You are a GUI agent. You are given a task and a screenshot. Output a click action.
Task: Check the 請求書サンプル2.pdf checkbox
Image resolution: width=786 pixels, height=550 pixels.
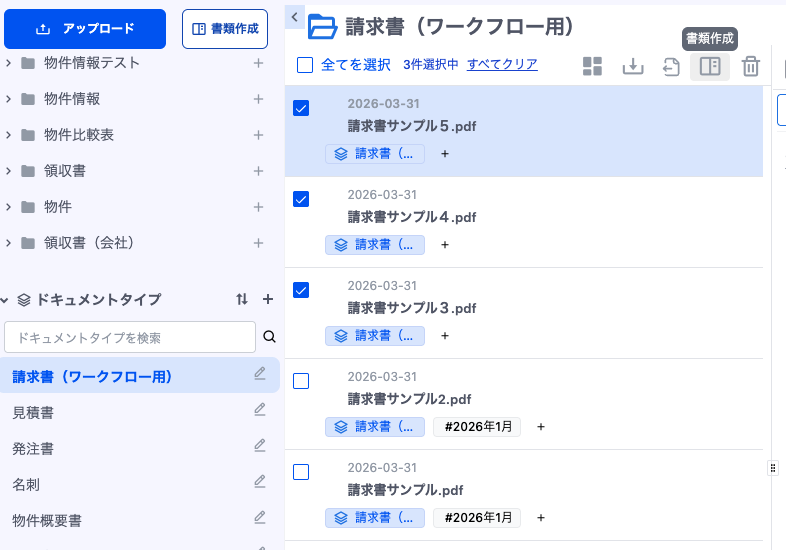[301, 381]
